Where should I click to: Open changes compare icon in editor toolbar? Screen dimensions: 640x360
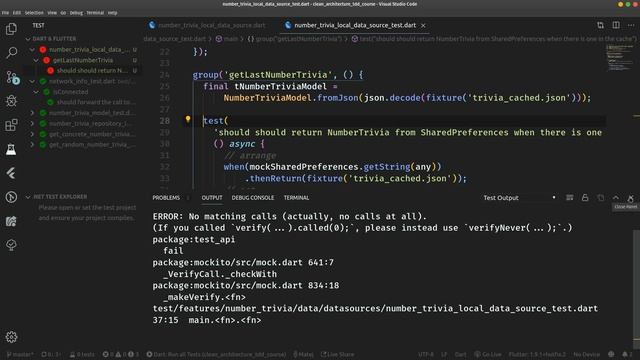click(600, 25)
